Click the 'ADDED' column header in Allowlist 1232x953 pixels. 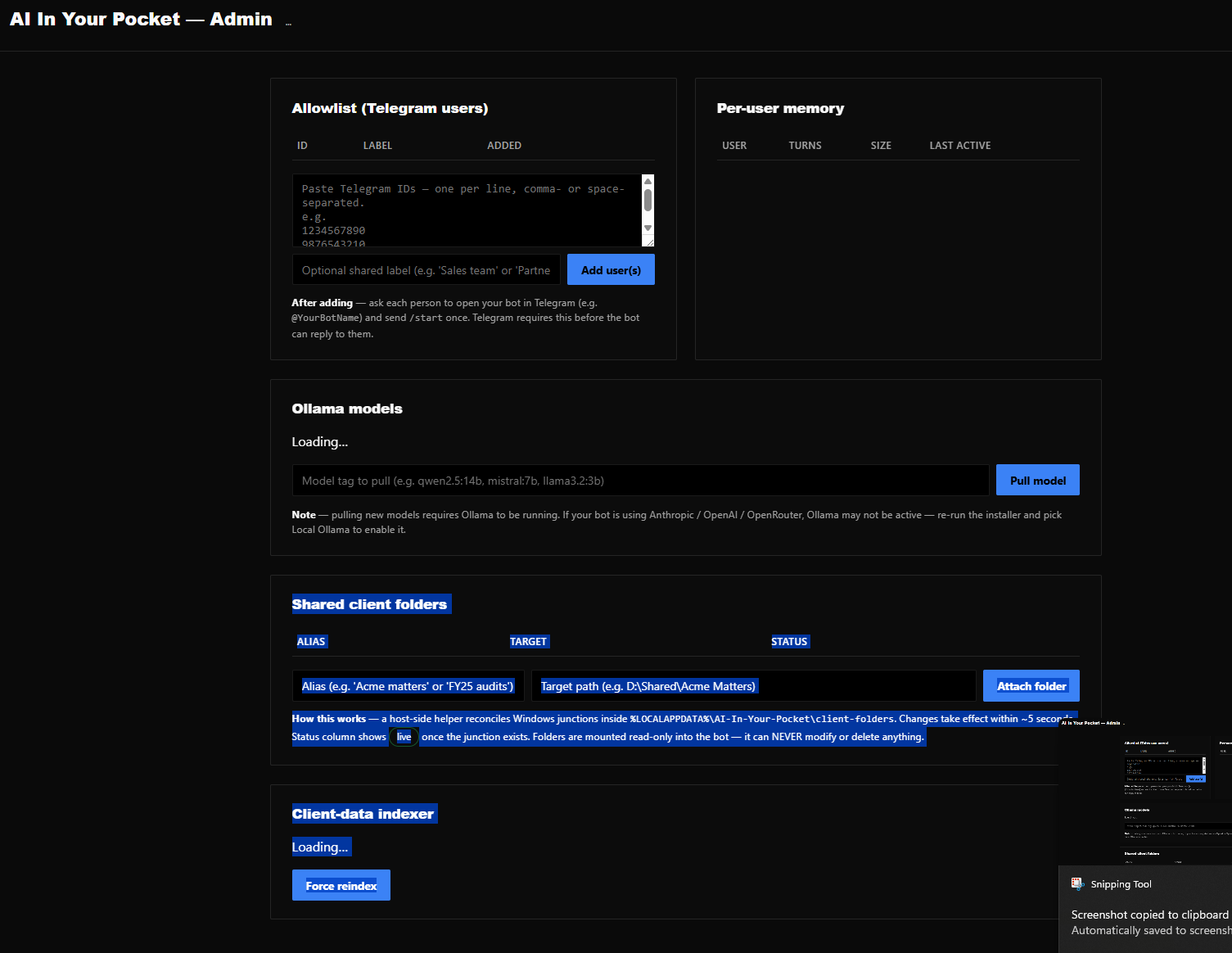pyautogui.click(x=504, y=146)
